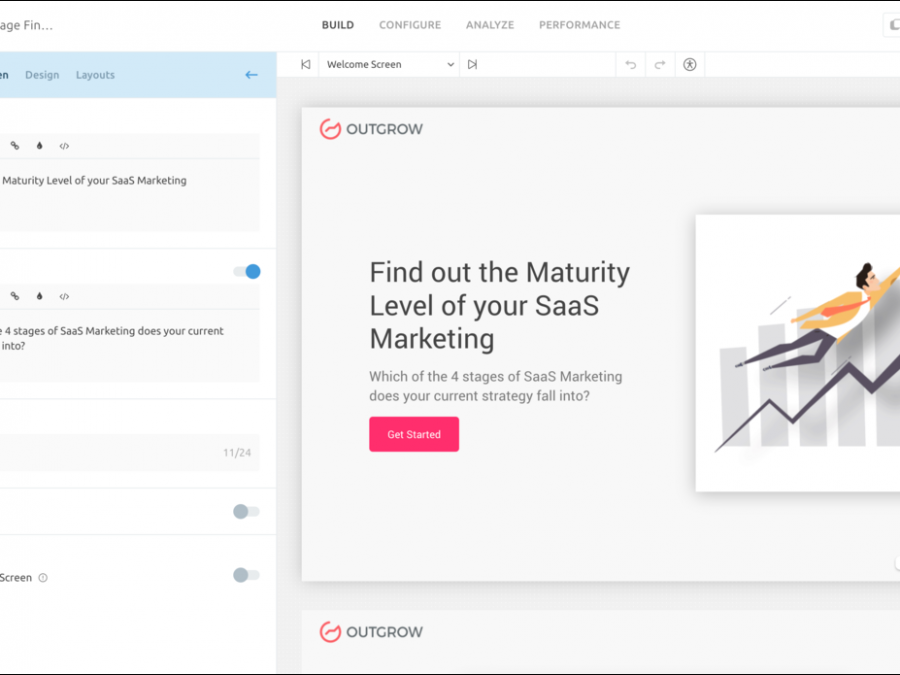The height and width of the screenshot is (675, 900).
Task: Click the code icon in the sub-heading editor toolbar
Action: point(64,296)
